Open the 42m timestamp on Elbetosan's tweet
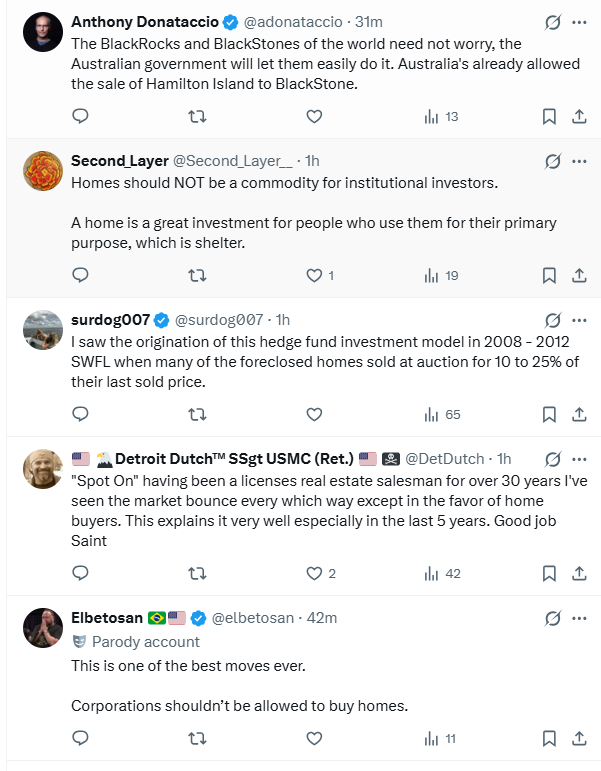The width and height of the screenshot is (601, 771). click(322, 618)
